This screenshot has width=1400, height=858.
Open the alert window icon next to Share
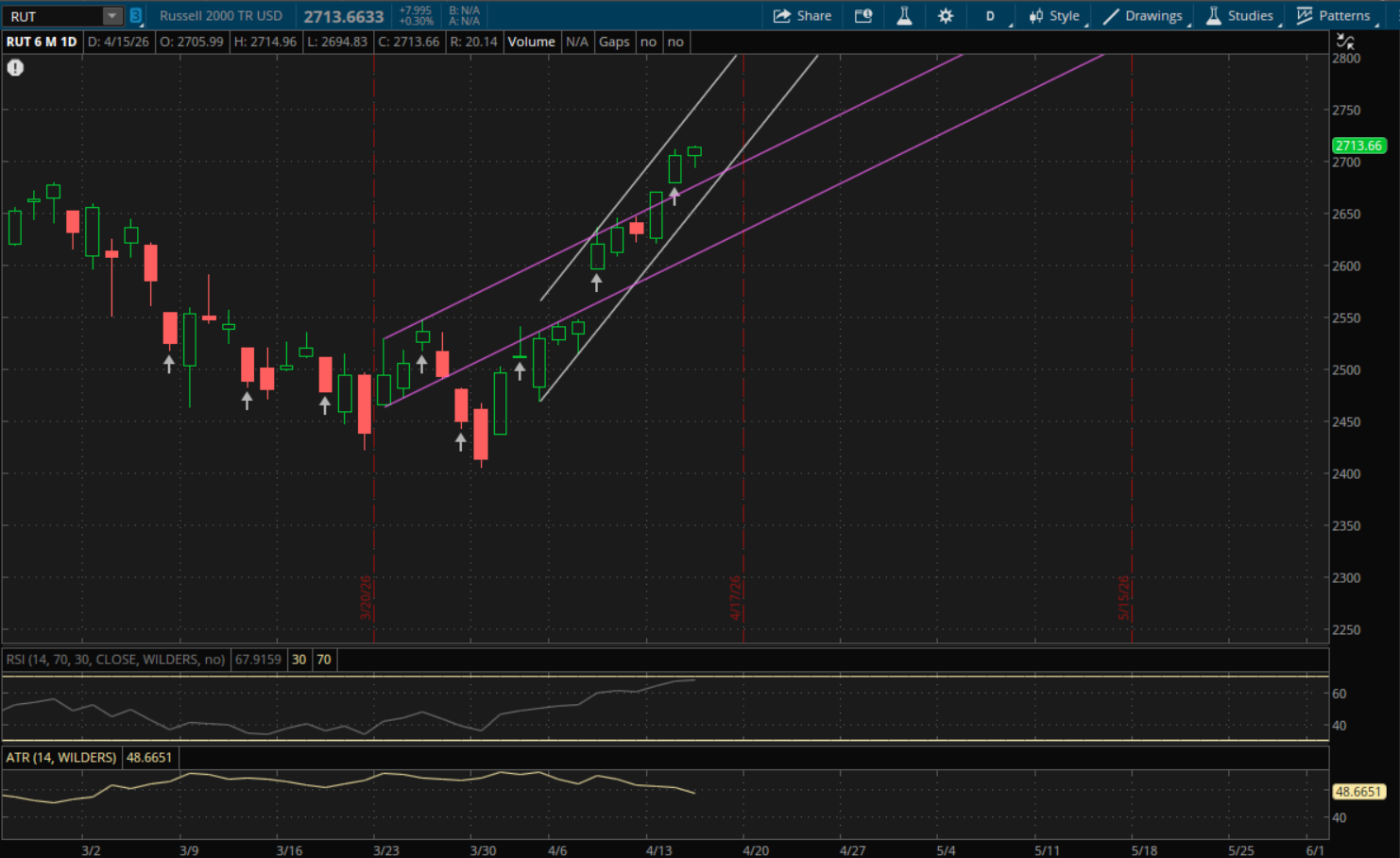pyautogui.click(x=863, y=16)
